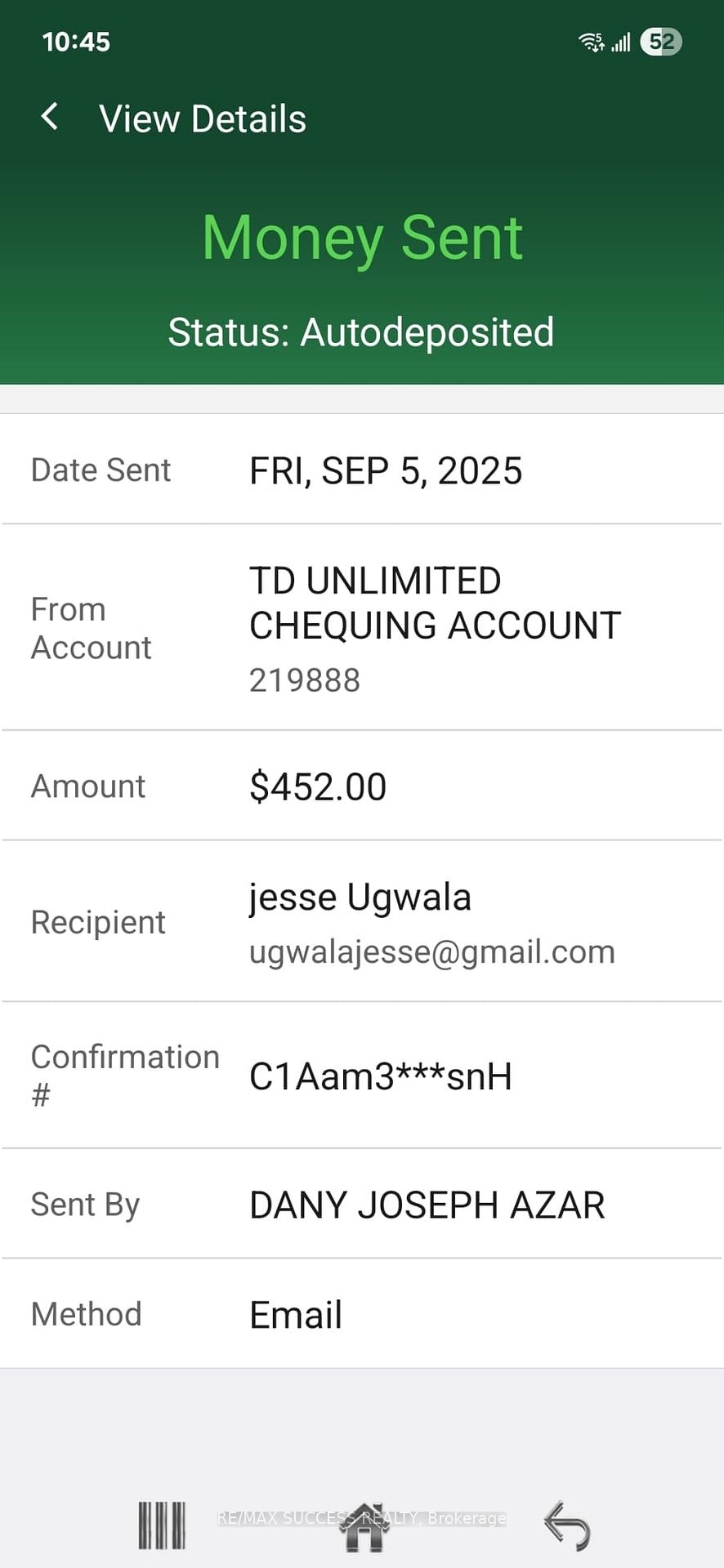The height and width of the screenshot is (1568, 724).
Task: Tap the back arrow beside View Details
Action: 50,117
